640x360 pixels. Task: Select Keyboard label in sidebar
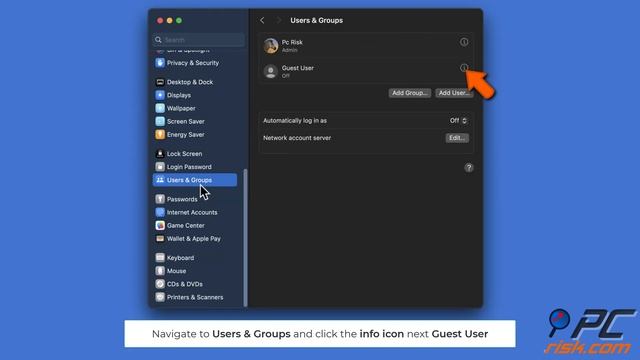tap(180, 258)
